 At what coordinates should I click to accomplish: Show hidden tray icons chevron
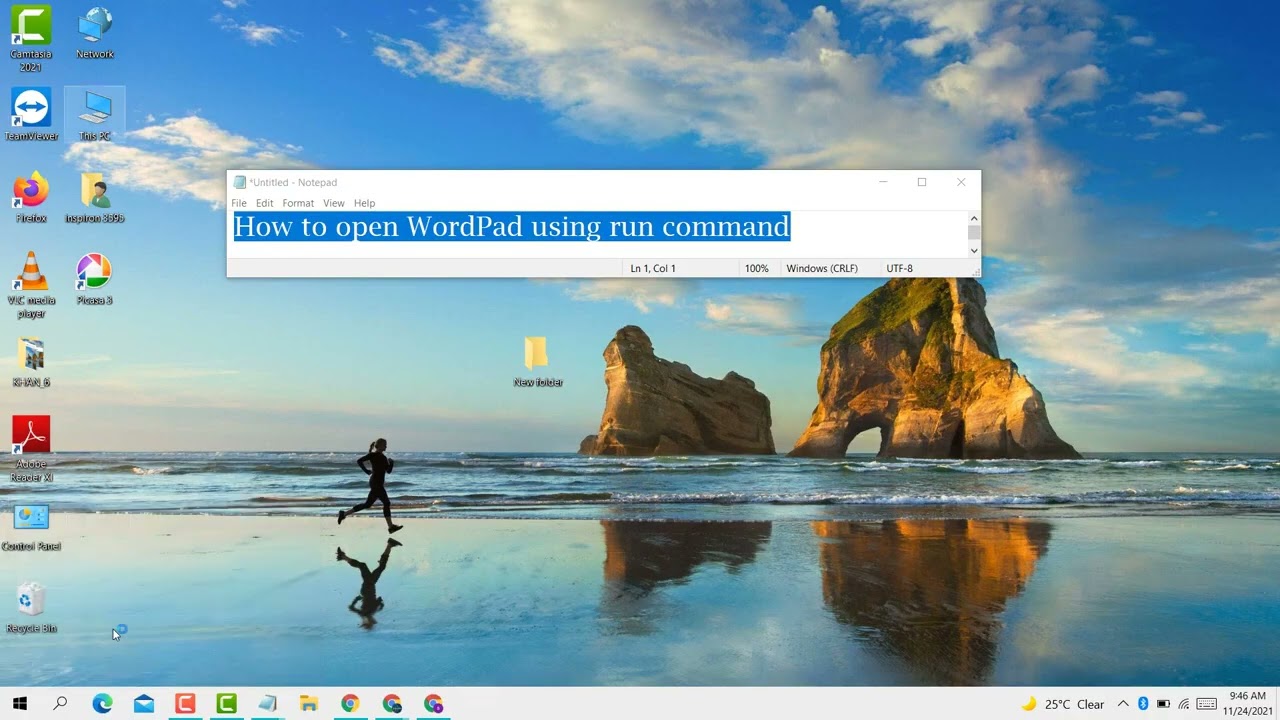(x=1123, y=704)
